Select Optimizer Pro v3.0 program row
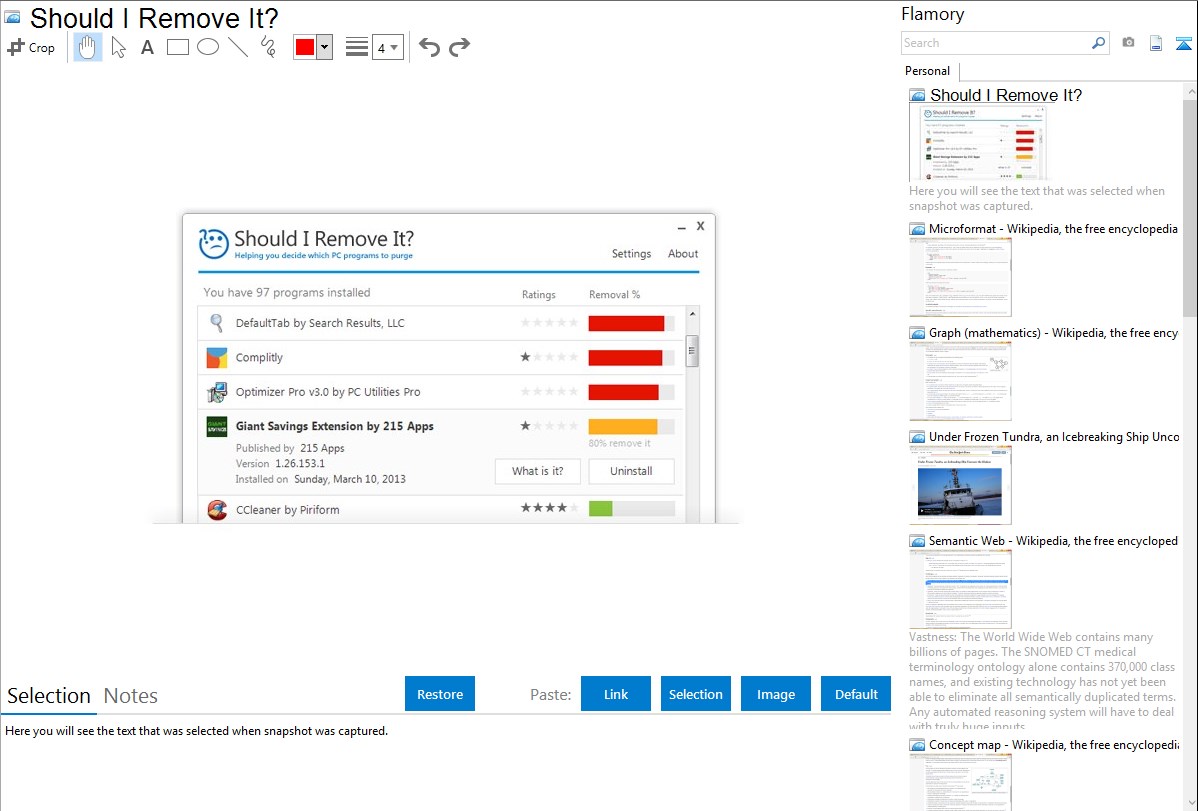This screenshot has width=1198, height=811. (x=441, y=392)
